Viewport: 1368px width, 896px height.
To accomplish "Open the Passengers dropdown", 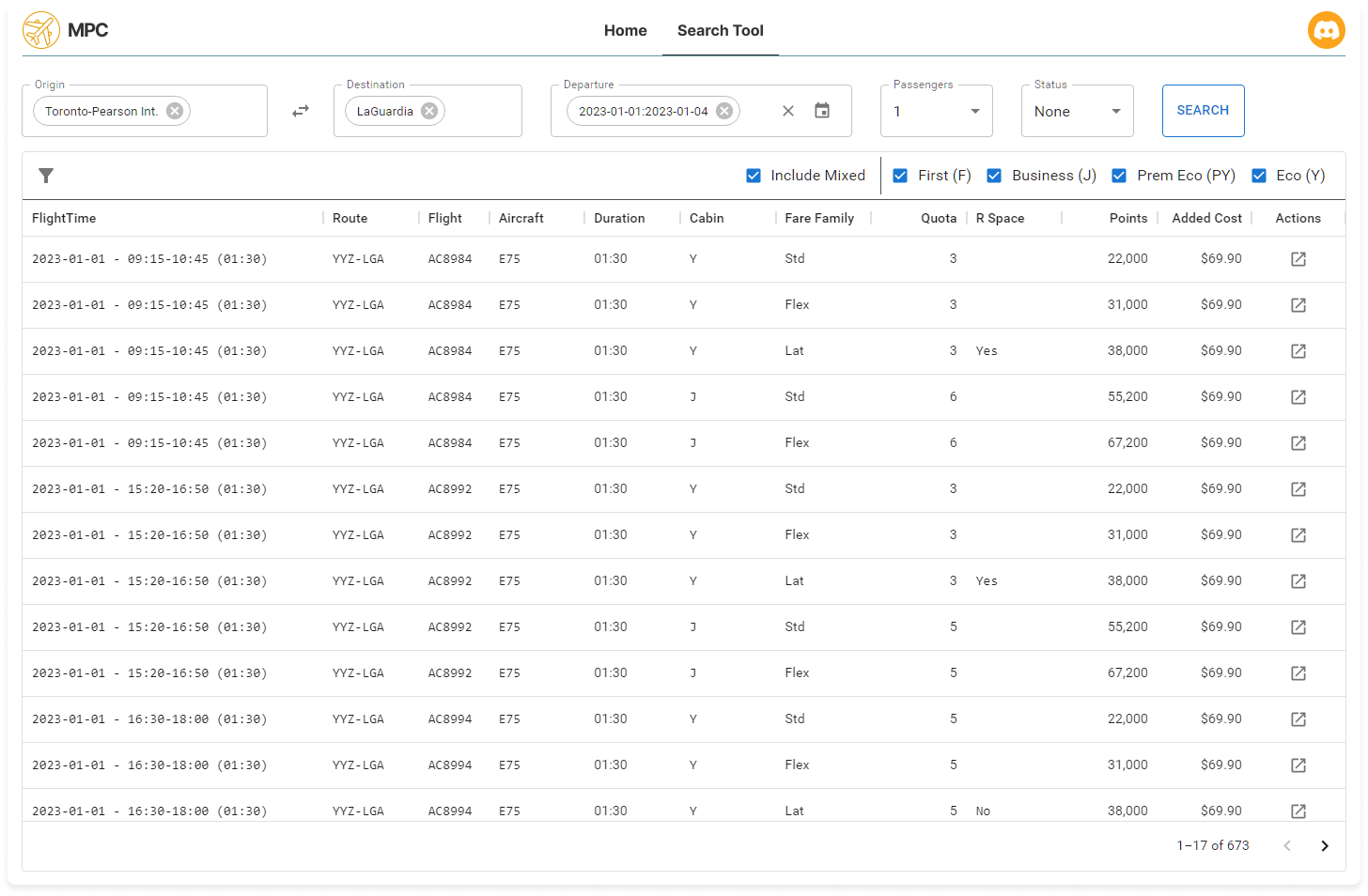I will [937, 111].
